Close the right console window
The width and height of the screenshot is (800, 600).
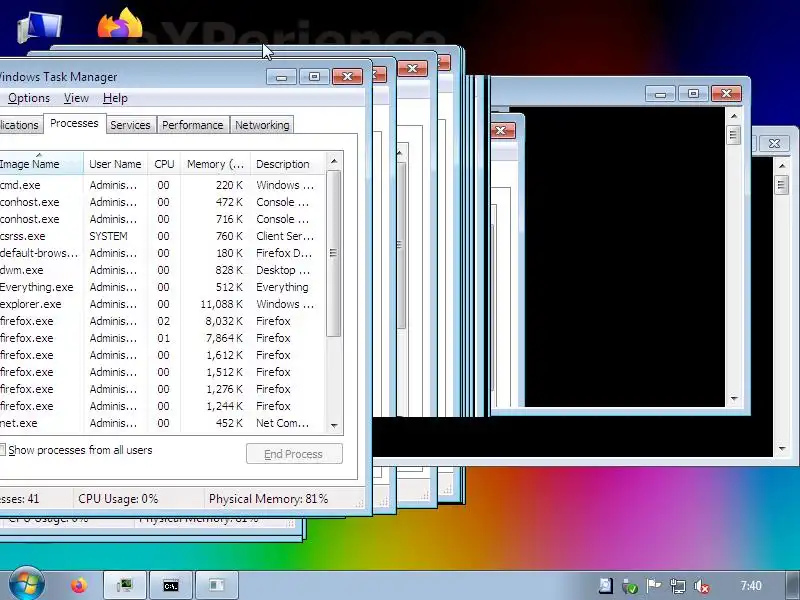pos(727,93)
